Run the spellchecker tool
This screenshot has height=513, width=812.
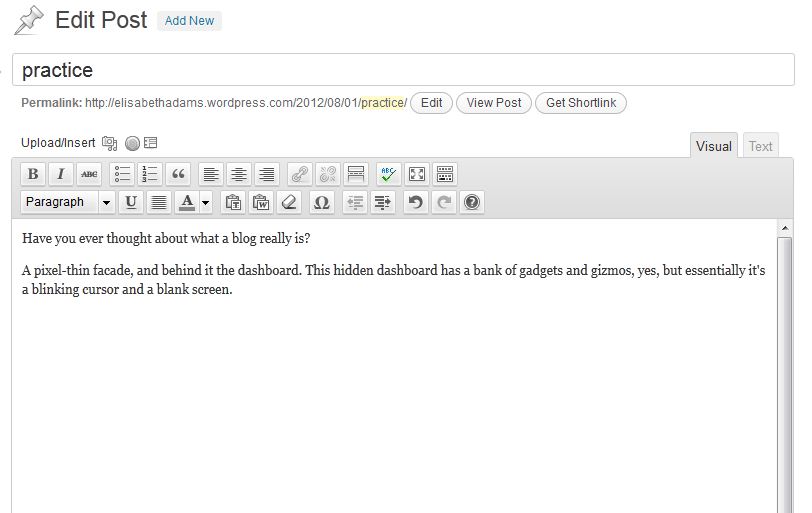(x=388, y=174)
